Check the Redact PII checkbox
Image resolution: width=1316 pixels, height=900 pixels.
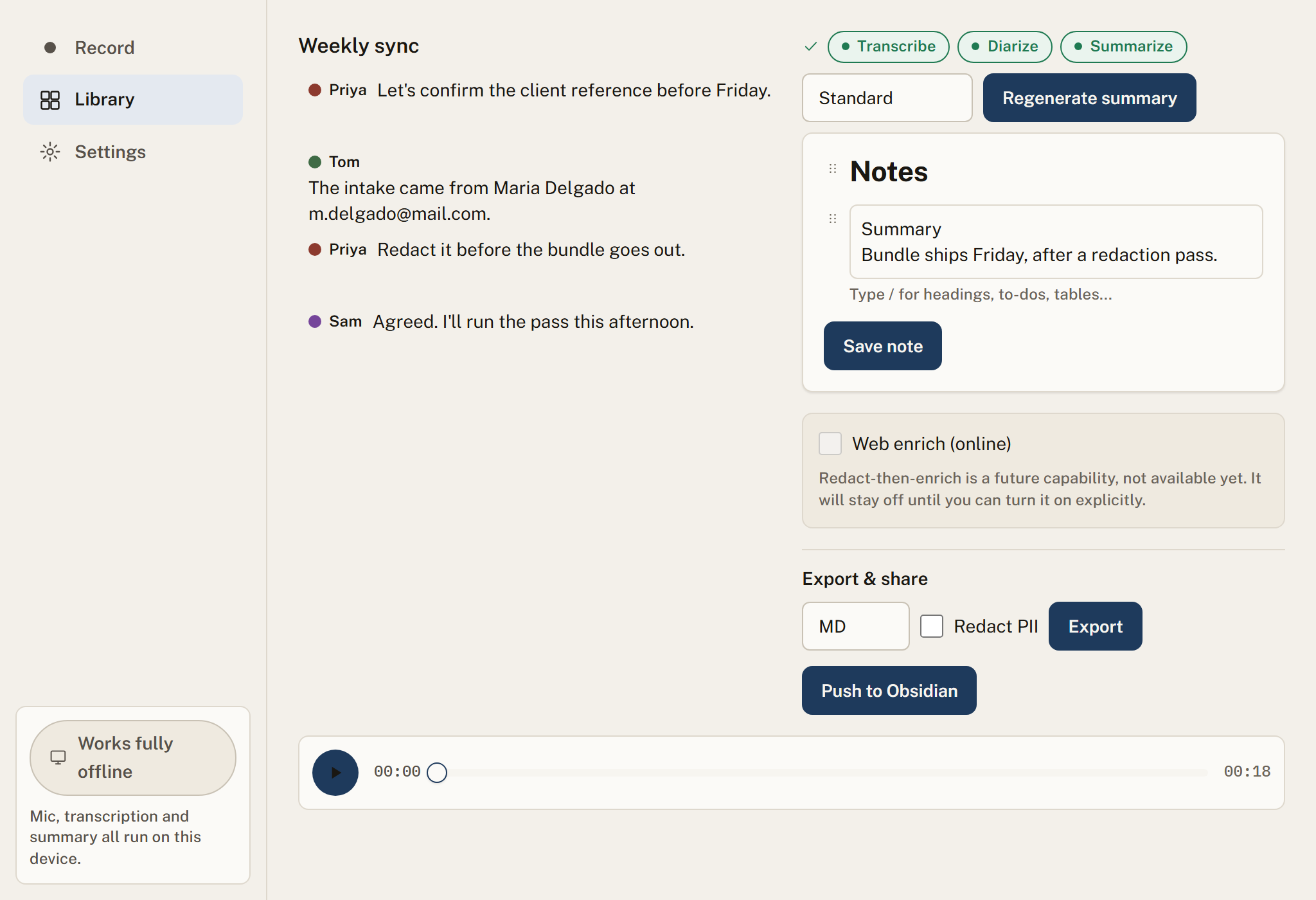pos(932,626)
